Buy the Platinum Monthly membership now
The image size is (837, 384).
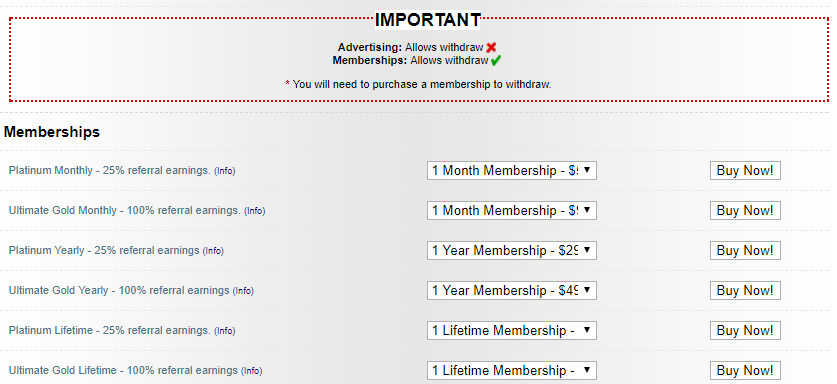(x=745, y=171)
